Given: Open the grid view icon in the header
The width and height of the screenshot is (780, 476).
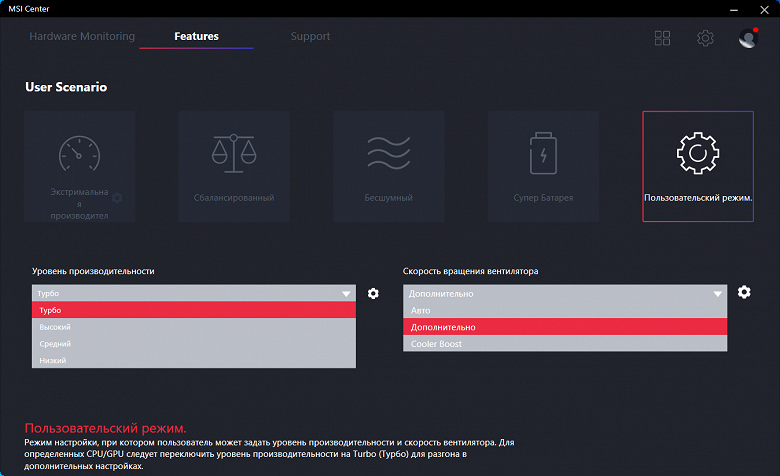Looking at the screenshot, I should 662,38.
